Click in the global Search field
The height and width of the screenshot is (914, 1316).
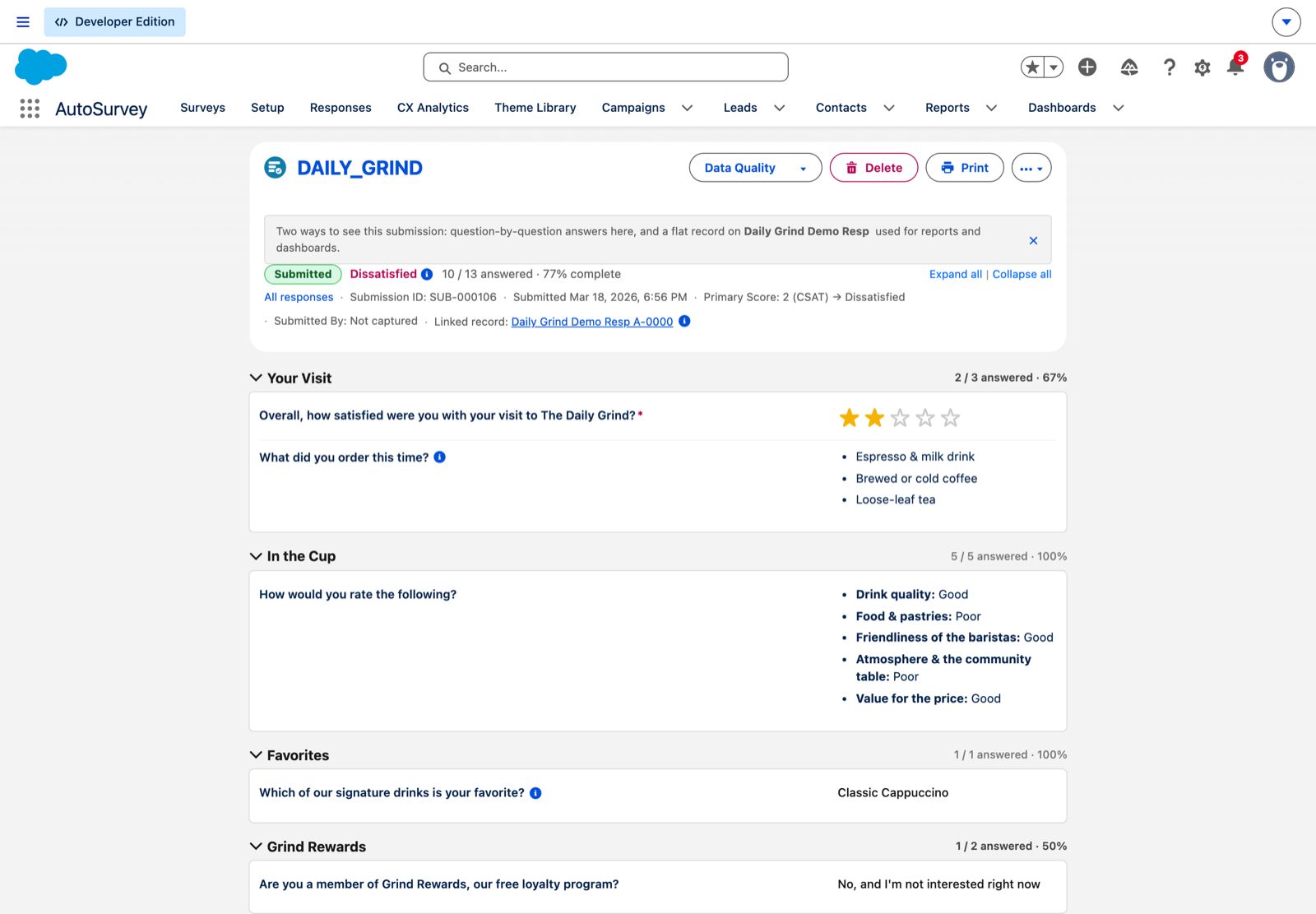tap(605, 67)
